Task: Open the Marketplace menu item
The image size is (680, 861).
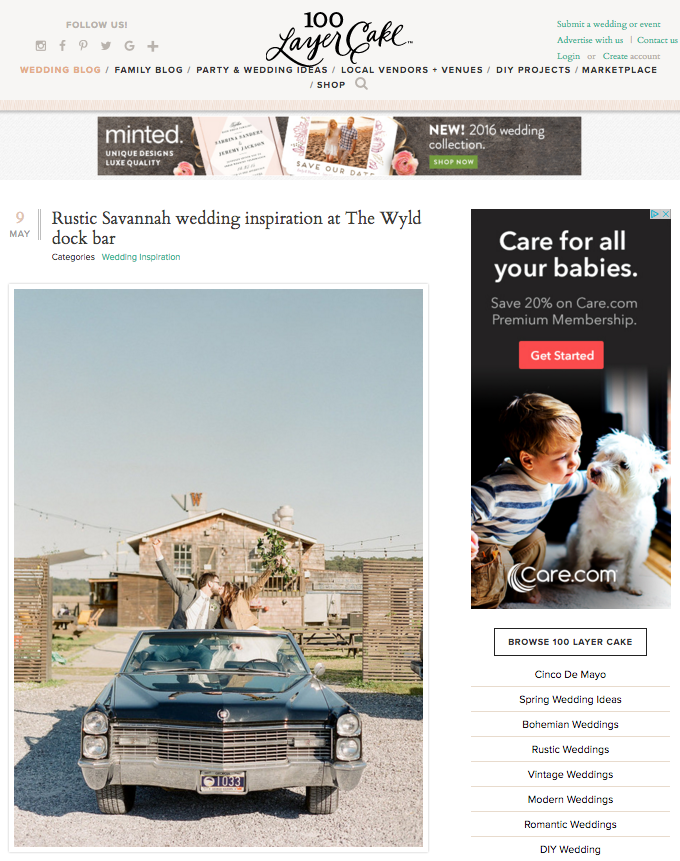Action: [x=620, y=70]
